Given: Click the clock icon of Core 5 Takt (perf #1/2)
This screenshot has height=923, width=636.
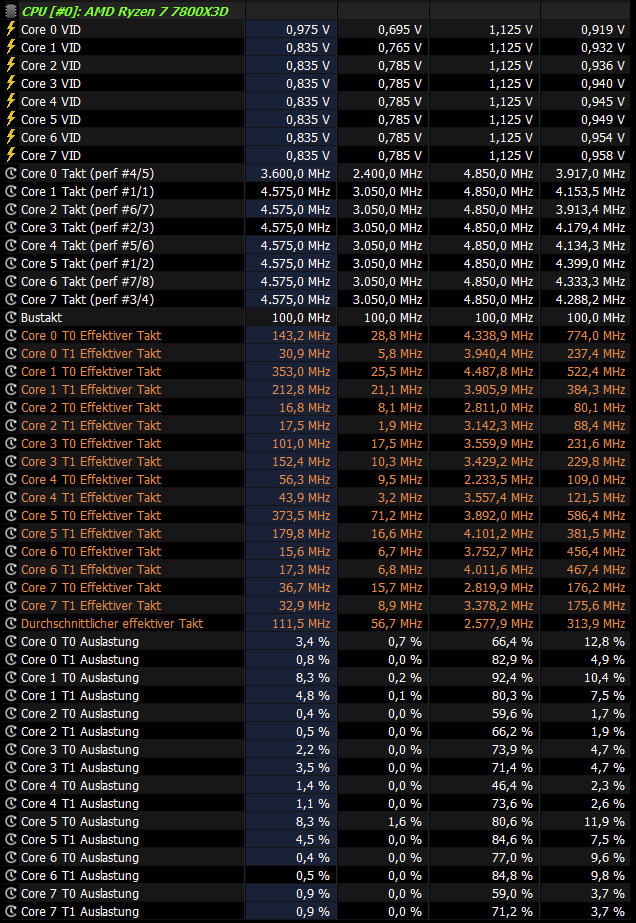Looking at the screenshot, I should [10, 263].
